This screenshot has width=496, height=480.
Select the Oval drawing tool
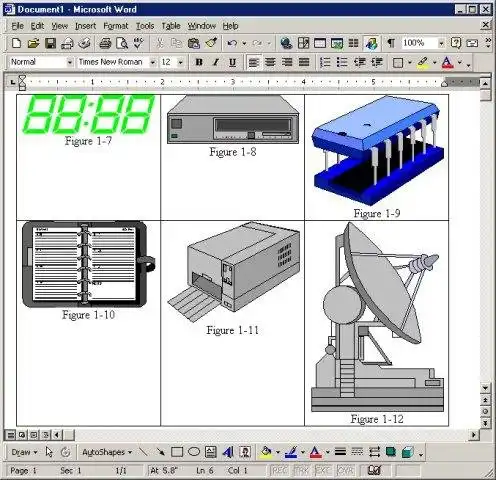pos(194,452)
